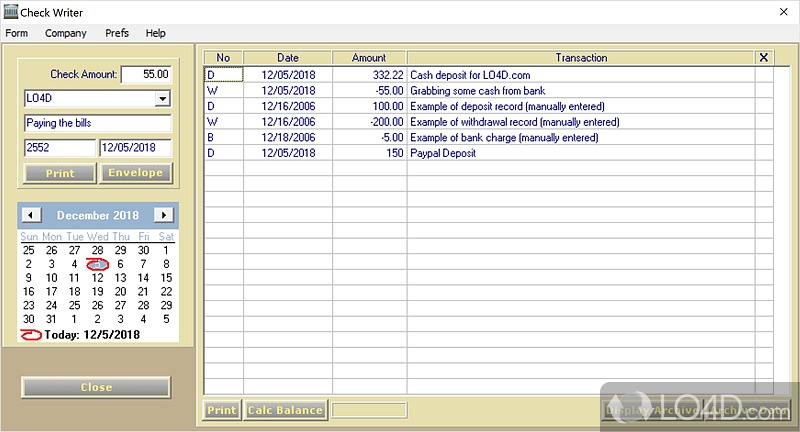The image size is (800, 432).
Task: Click the Check Amount input field
Action: pos(146,75)
